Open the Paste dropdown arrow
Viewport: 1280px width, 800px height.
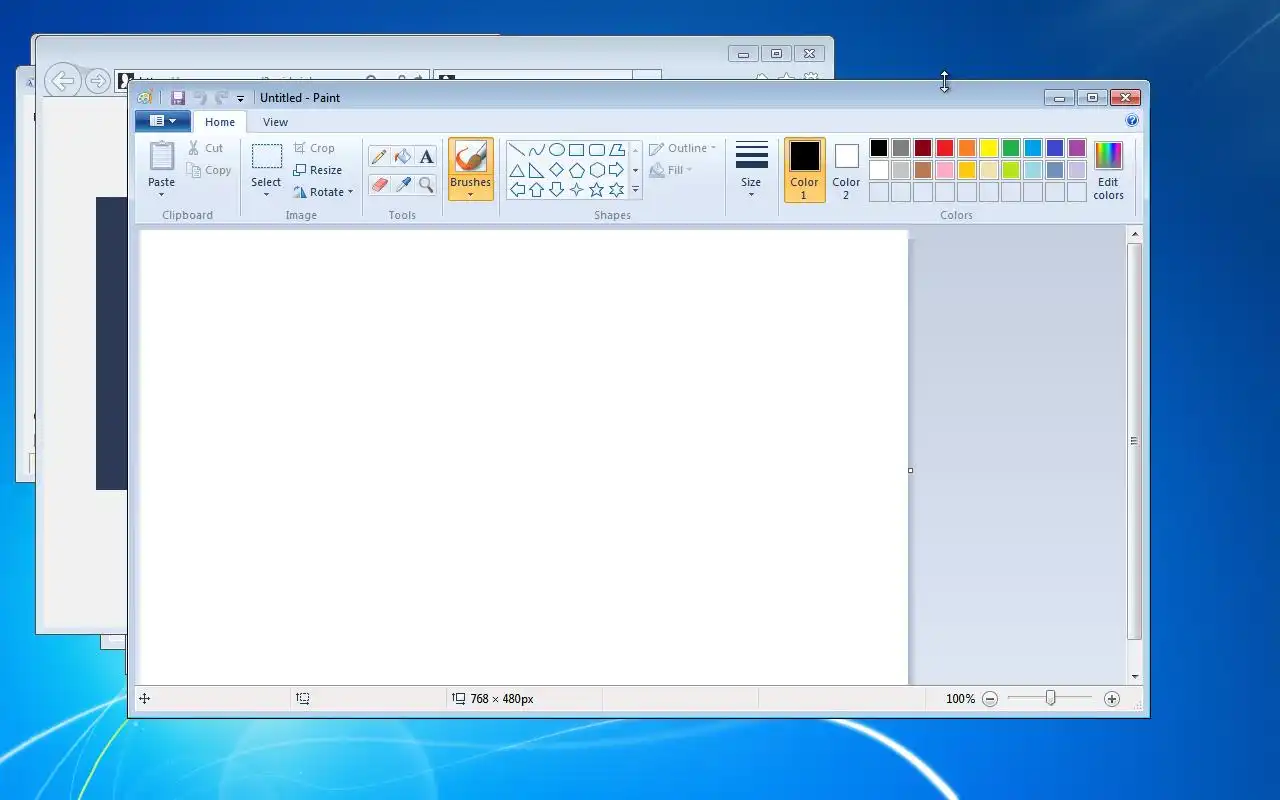[x=161, y=195]
